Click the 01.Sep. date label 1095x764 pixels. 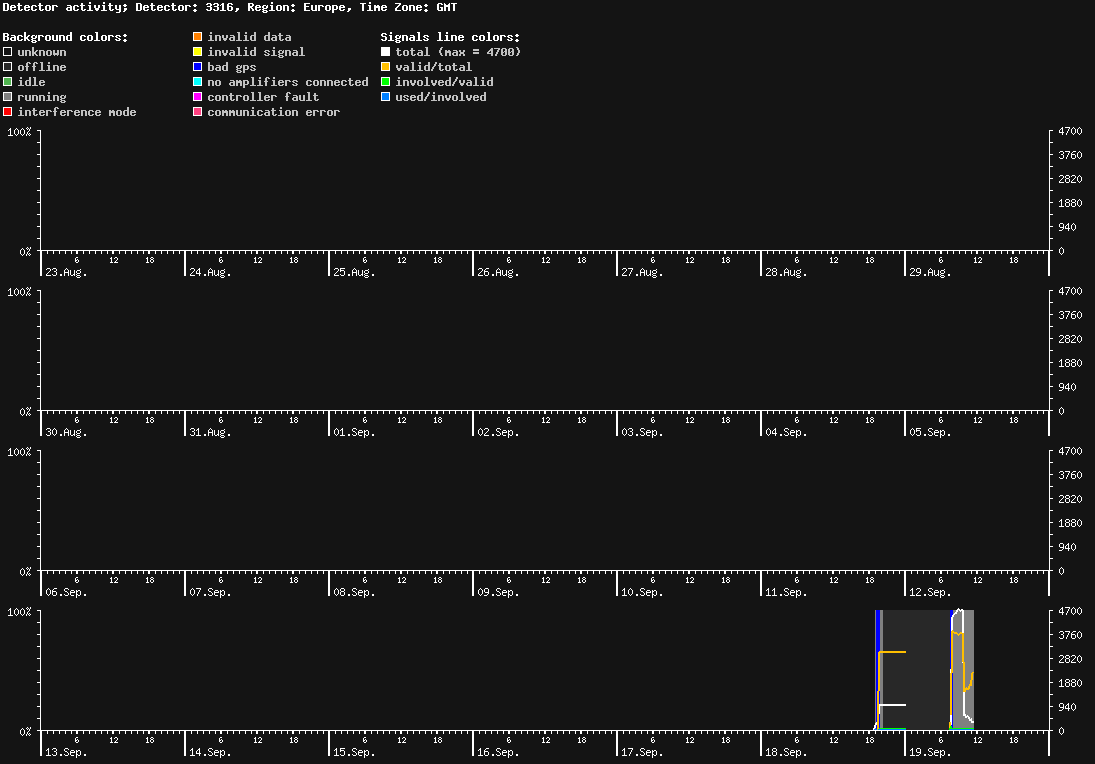[354, 432]
